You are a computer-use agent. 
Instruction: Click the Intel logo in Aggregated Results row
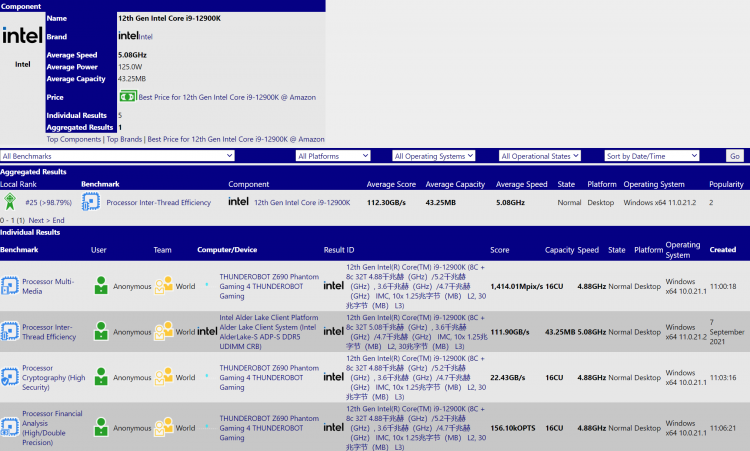pyautogui.click(x=238, y=202)
